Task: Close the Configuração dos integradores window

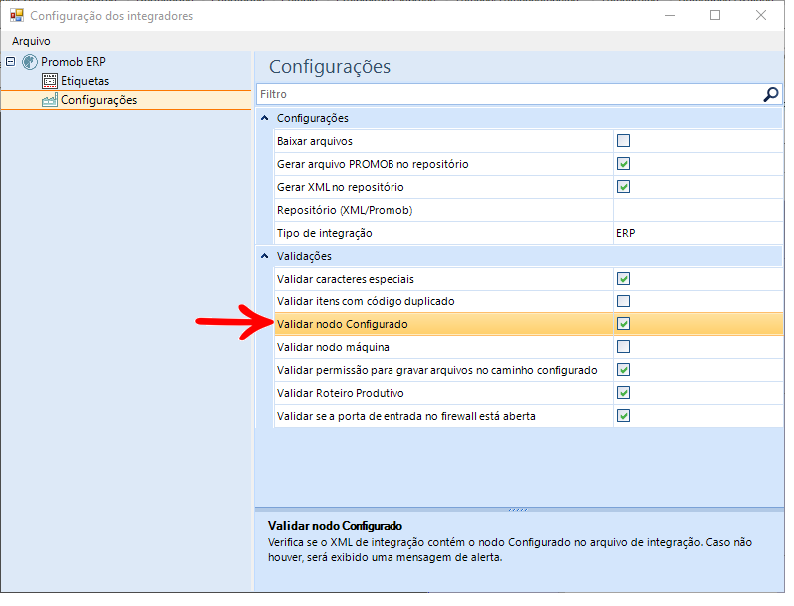Action: (x=761, y=15)
